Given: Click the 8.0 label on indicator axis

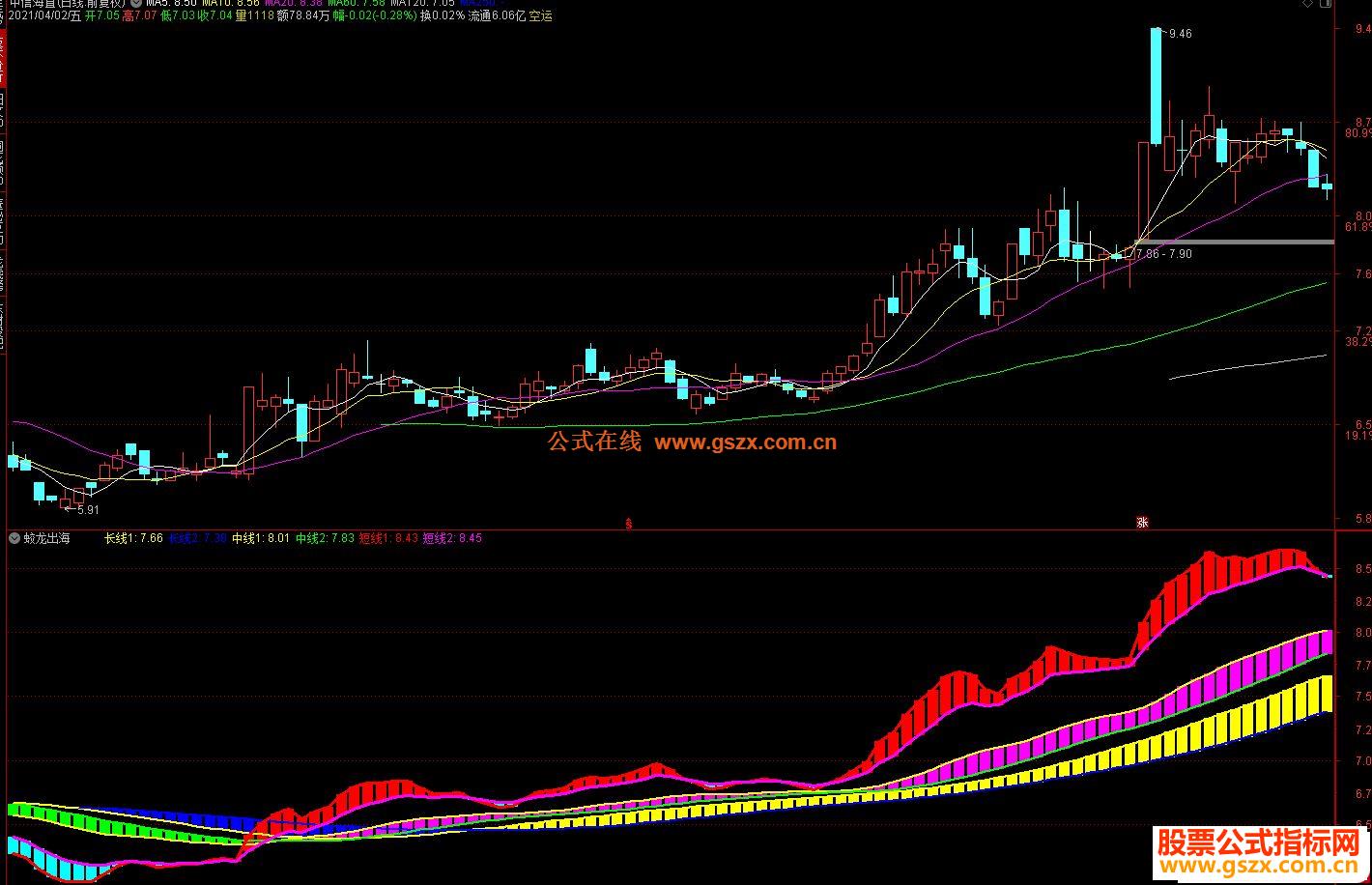Looking at the screenshot, I should pyautogui.click(x=1362, y=633).
